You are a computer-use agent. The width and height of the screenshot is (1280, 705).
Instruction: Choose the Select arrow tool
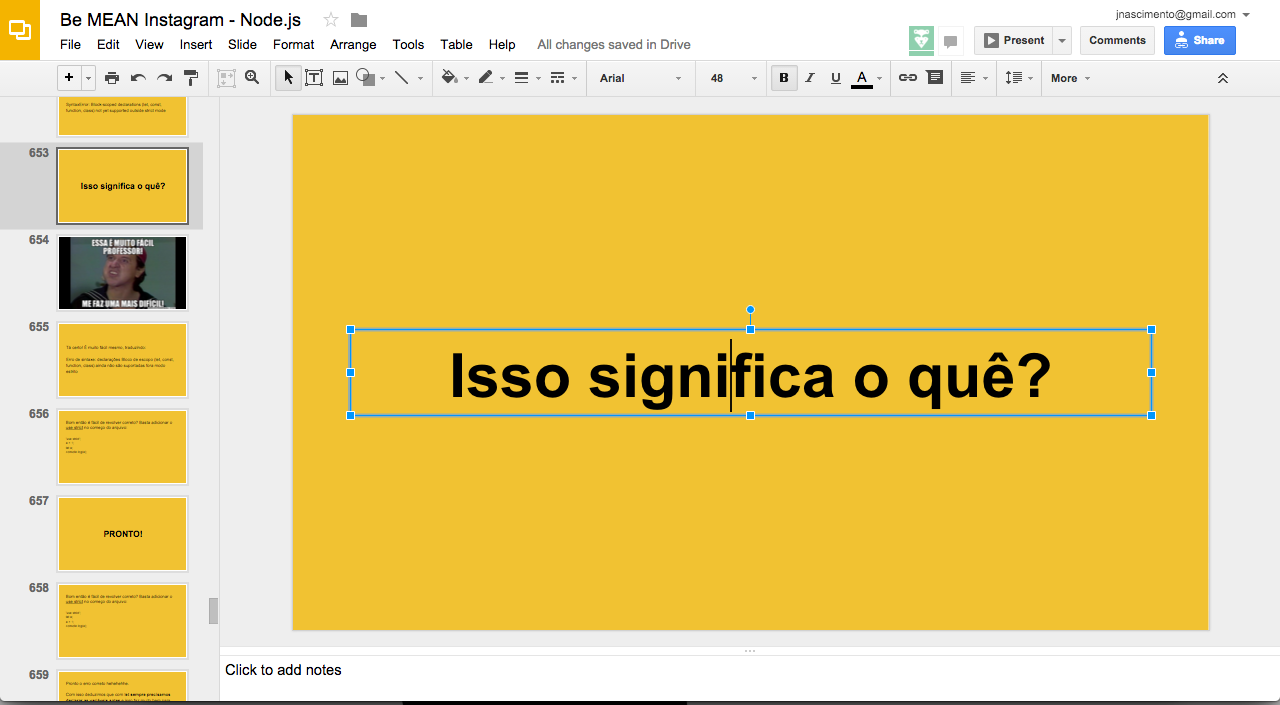point(288,78)
